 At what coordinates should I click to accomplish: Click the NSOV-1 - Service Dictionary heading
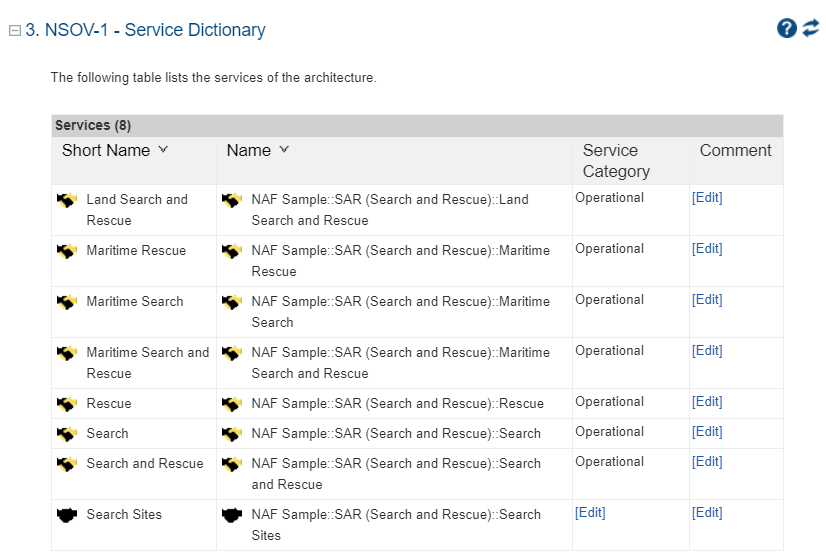pos(145,30)
